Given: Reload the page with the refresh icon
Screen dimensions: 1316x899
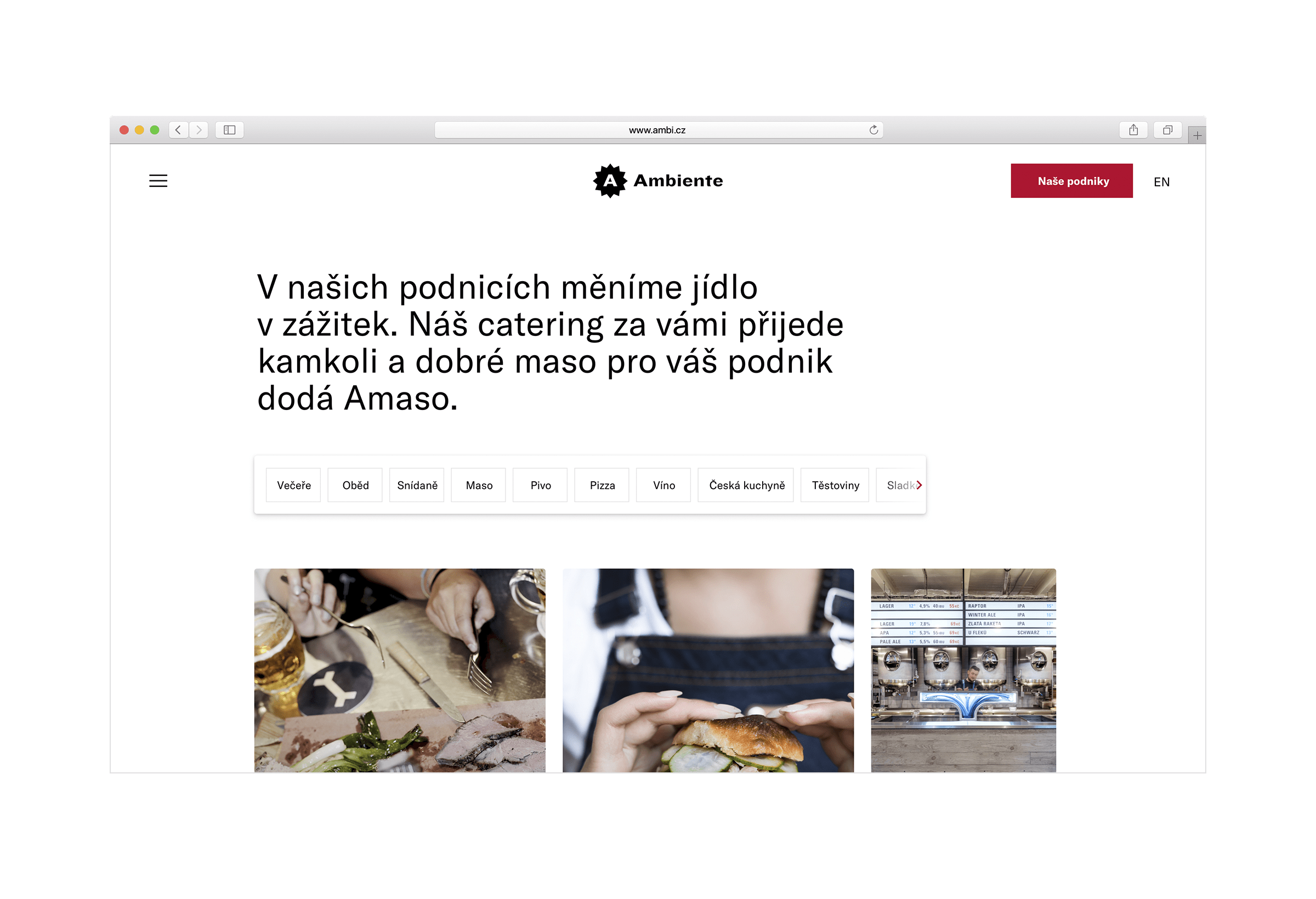Looking at the screenshot, I should coord(873,130).
